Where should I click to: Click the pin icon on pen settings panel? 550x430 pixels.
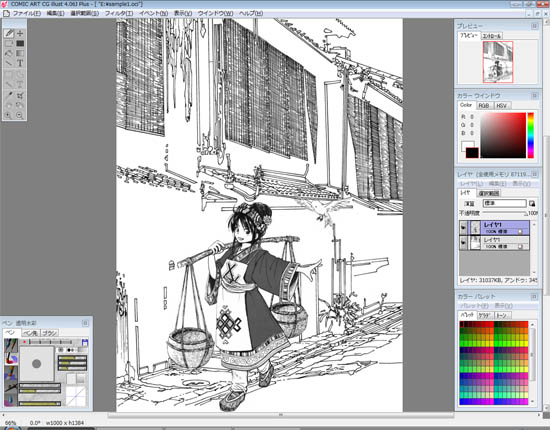tap(85, 323)
